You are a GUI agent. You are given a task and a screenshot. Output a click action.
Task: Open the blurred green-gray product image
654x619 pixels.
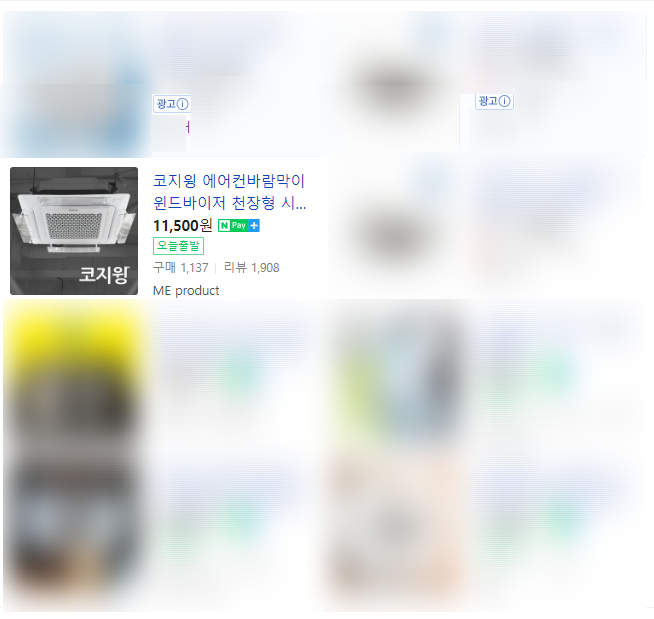396,377
